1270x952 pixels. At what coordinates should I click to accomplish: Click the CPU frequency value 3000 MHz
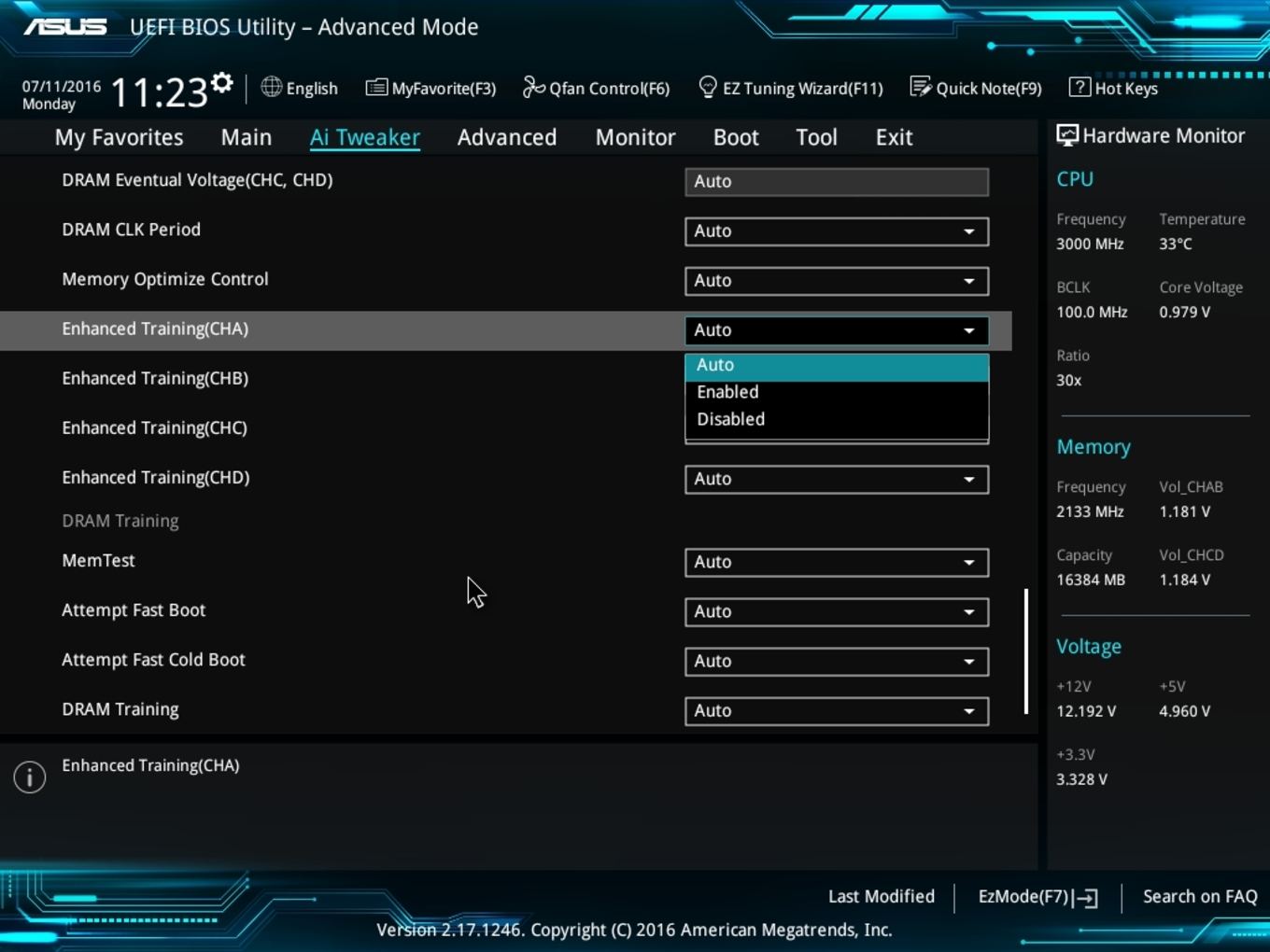click(x=1090, y=244)
